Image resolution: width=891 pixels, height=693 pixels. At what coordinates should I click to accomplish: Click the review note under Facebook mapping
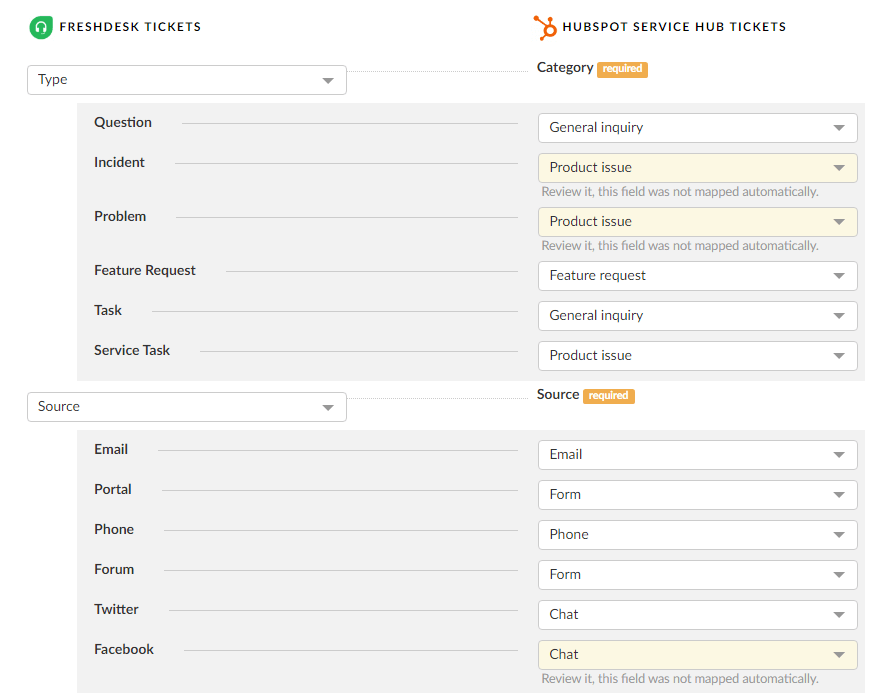[680, 679]
